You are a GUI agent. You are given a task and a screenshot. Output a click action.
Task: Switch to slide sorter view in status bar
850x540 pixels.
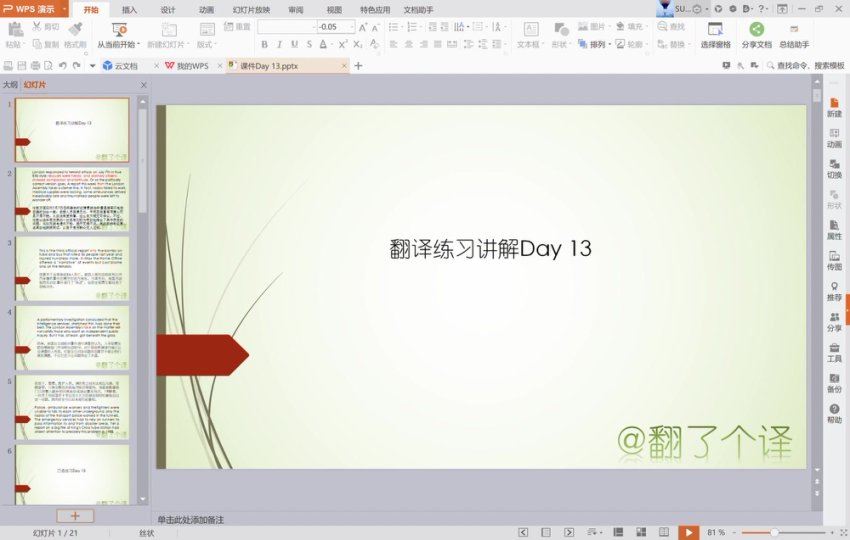(641, 532)
